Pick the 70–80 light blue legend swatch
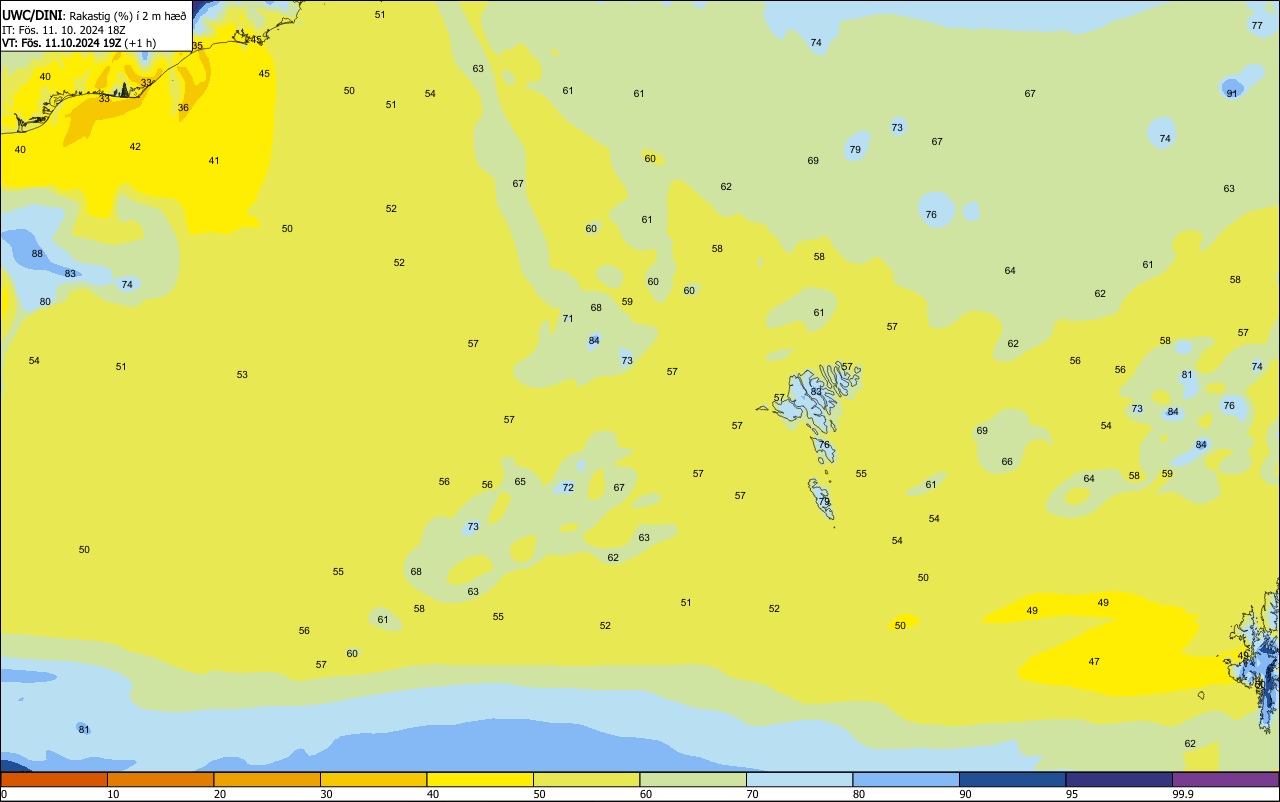This screenshot has height=802, width=1280. click(x=800, y=779)
